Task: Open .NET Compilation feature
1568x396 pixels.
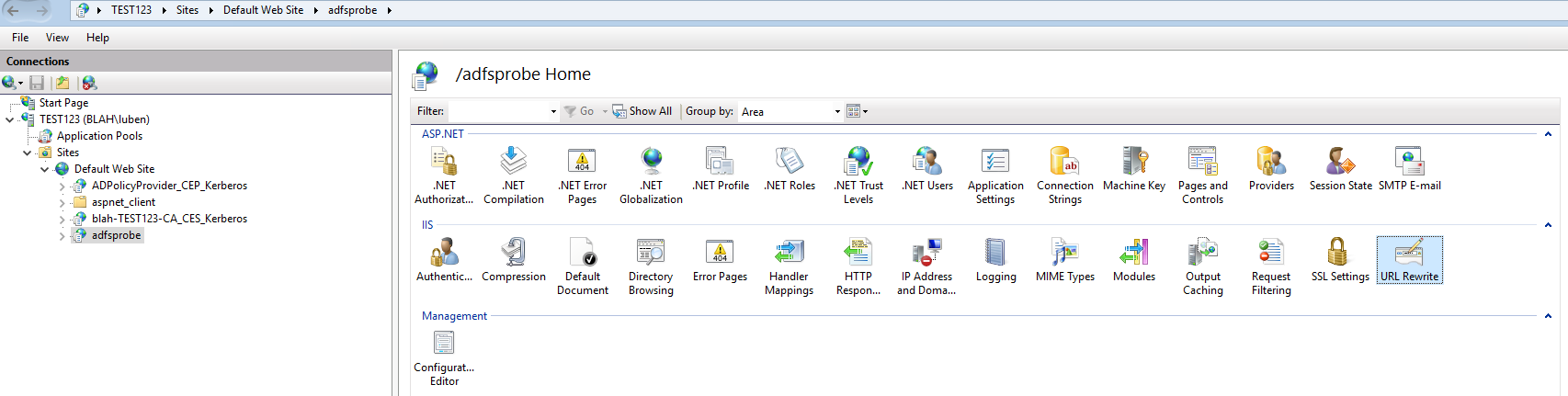Action: pos(513,175)
